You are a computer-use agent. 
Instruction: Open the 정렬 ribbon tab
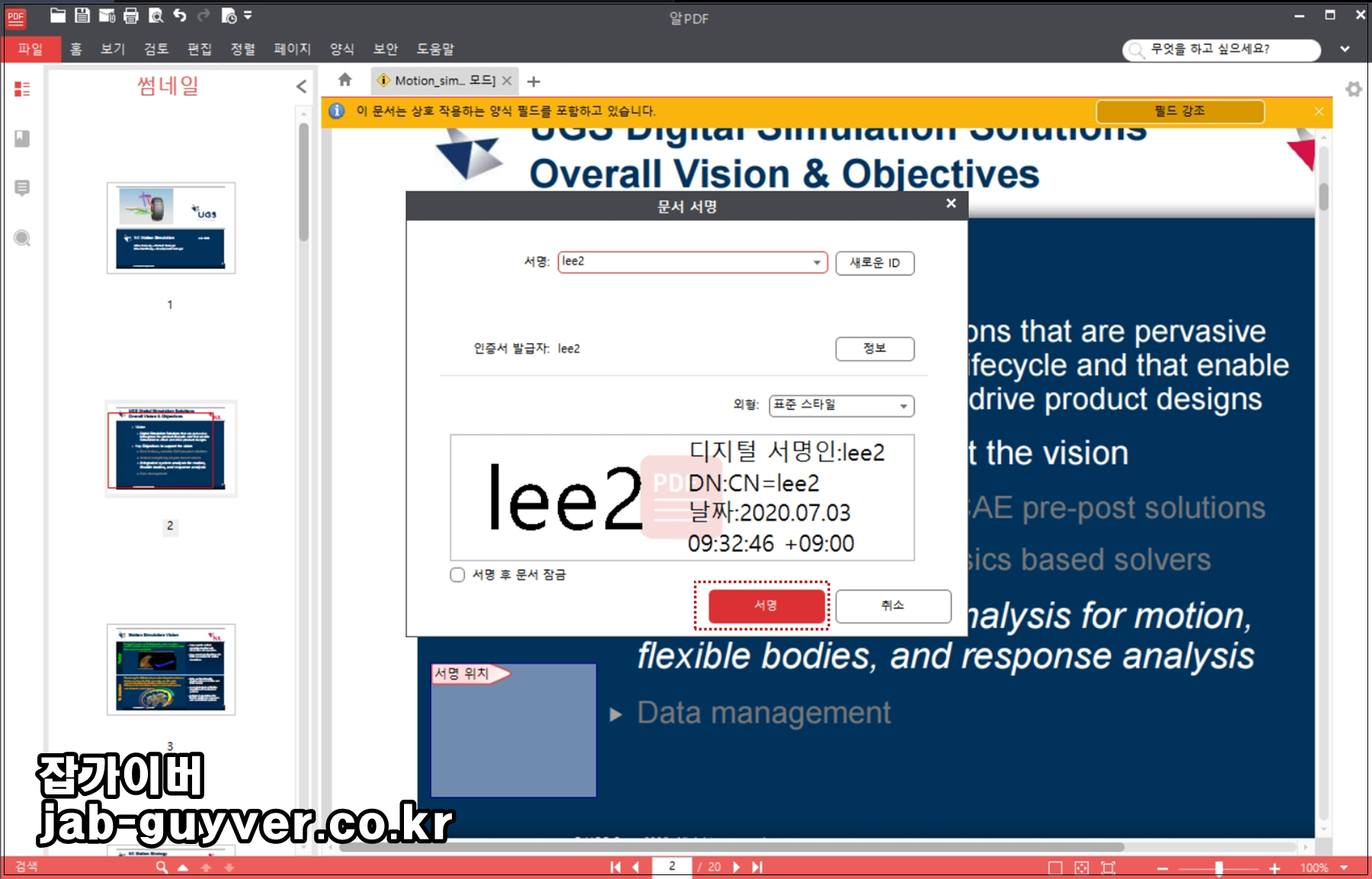point(243,49)
